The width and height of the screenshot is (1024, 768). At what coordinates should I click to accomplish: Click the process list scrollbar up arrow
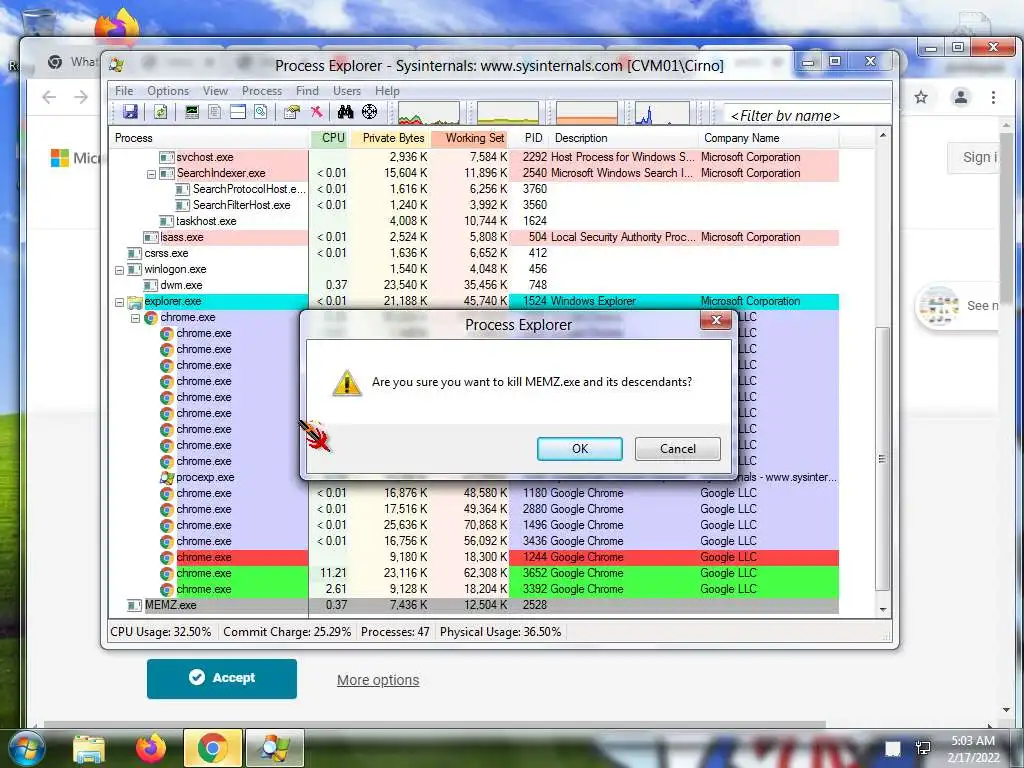click(x=883, y=135)
